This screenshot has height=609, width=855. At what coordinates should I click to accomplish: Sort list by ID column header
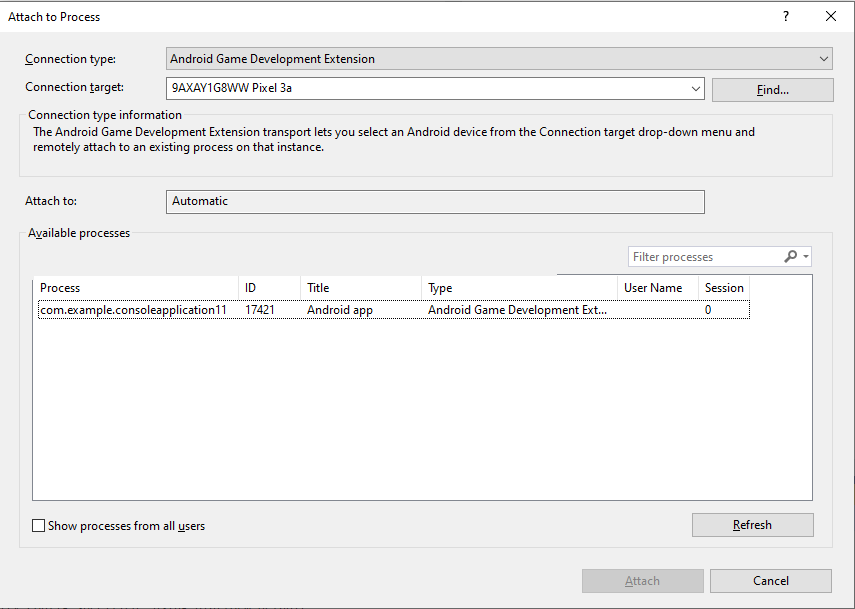pyautogui.click(x=269, y=288)
